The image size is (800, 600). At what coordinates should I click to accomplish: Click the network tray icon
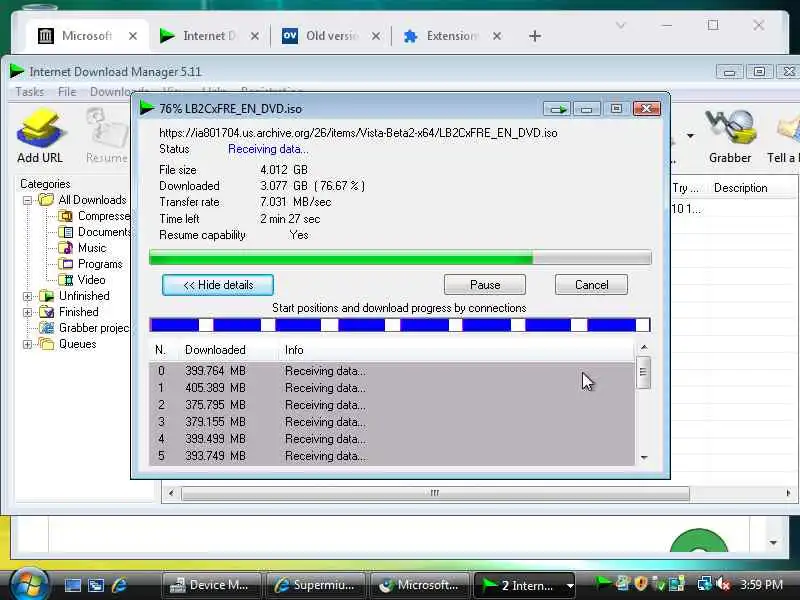point(705,583)
